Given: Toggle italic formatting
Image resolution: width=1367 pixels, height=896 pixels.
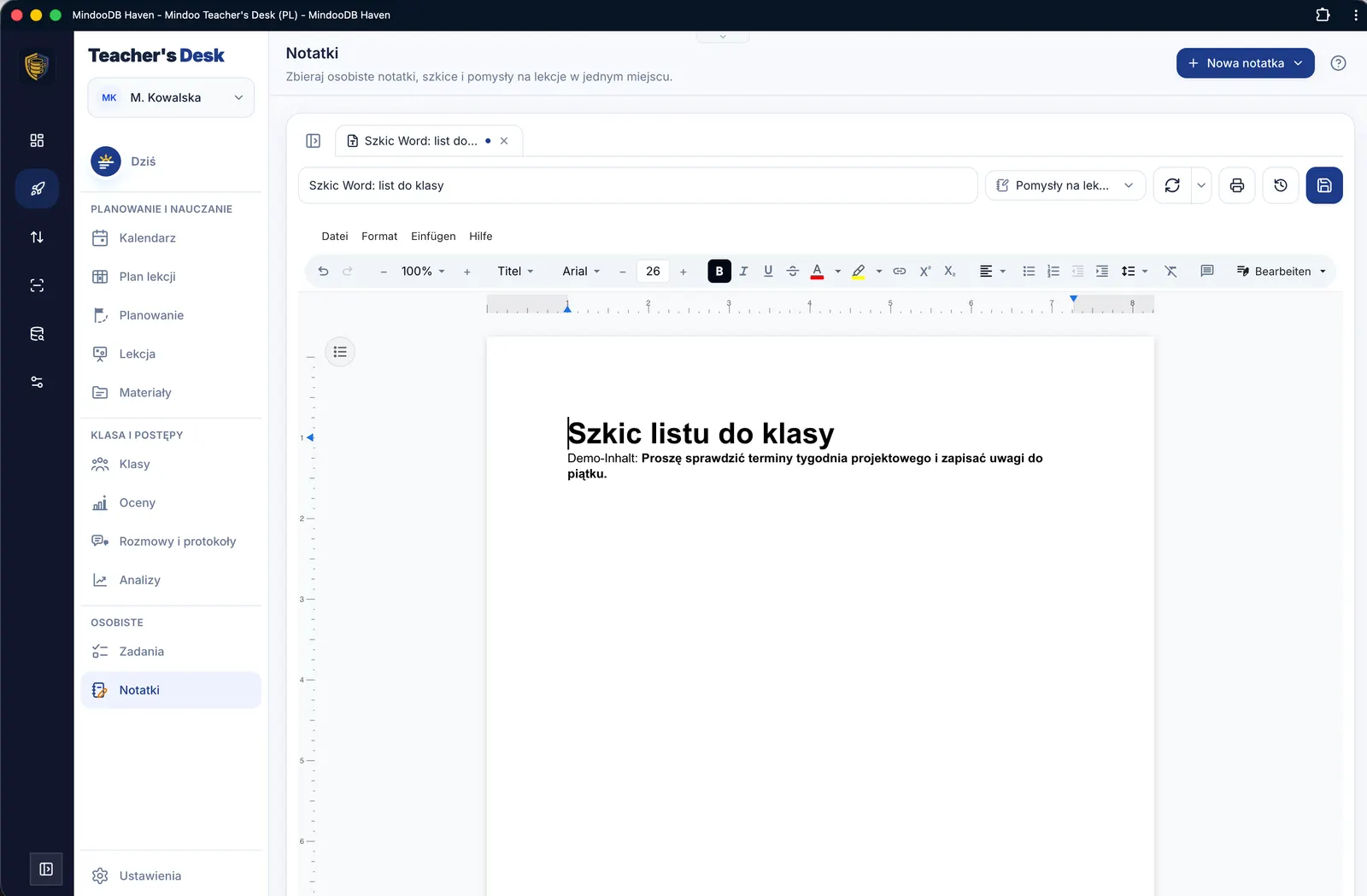Looking at the screenshot, I should coord(743,272).
